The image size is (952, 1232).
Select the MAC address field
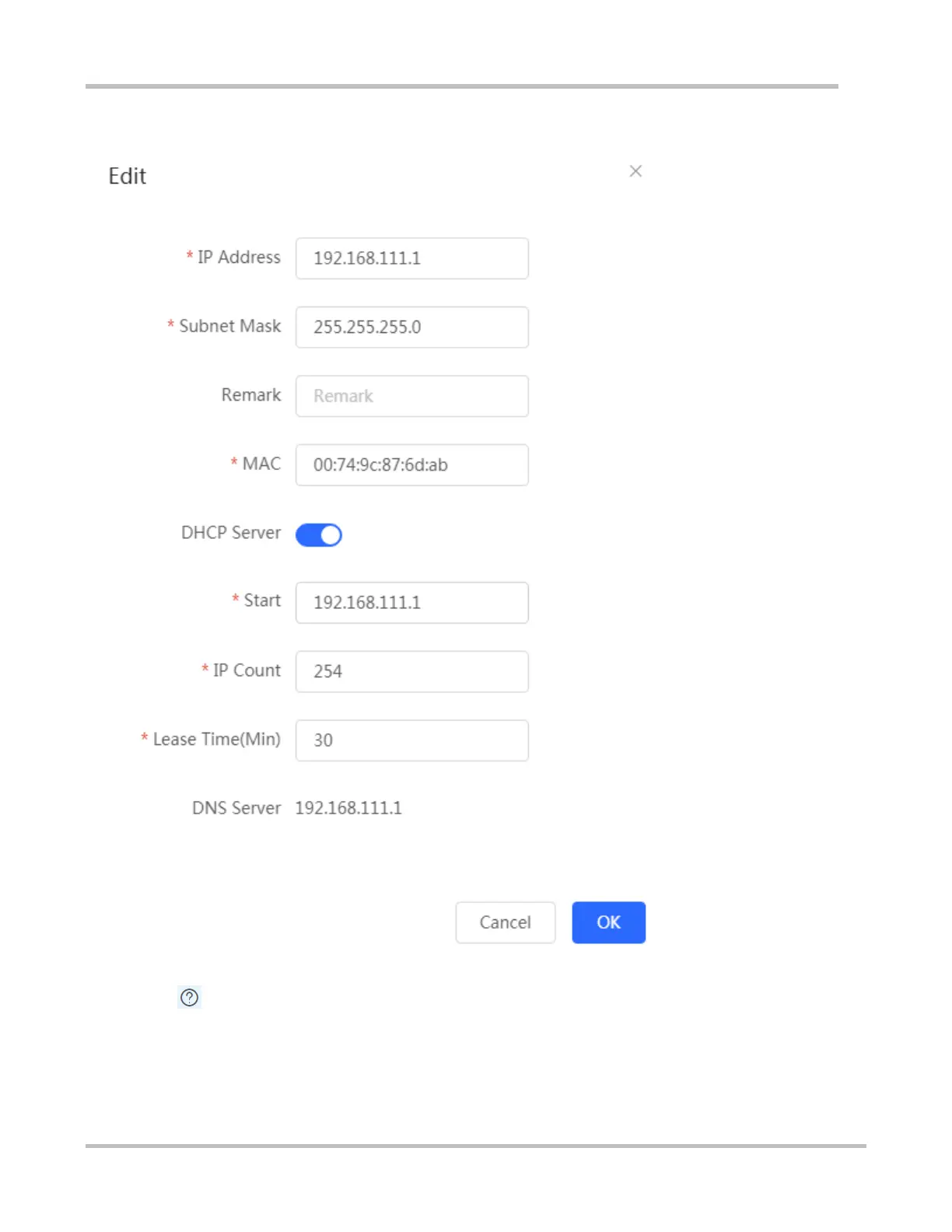[x=412, y=465]
